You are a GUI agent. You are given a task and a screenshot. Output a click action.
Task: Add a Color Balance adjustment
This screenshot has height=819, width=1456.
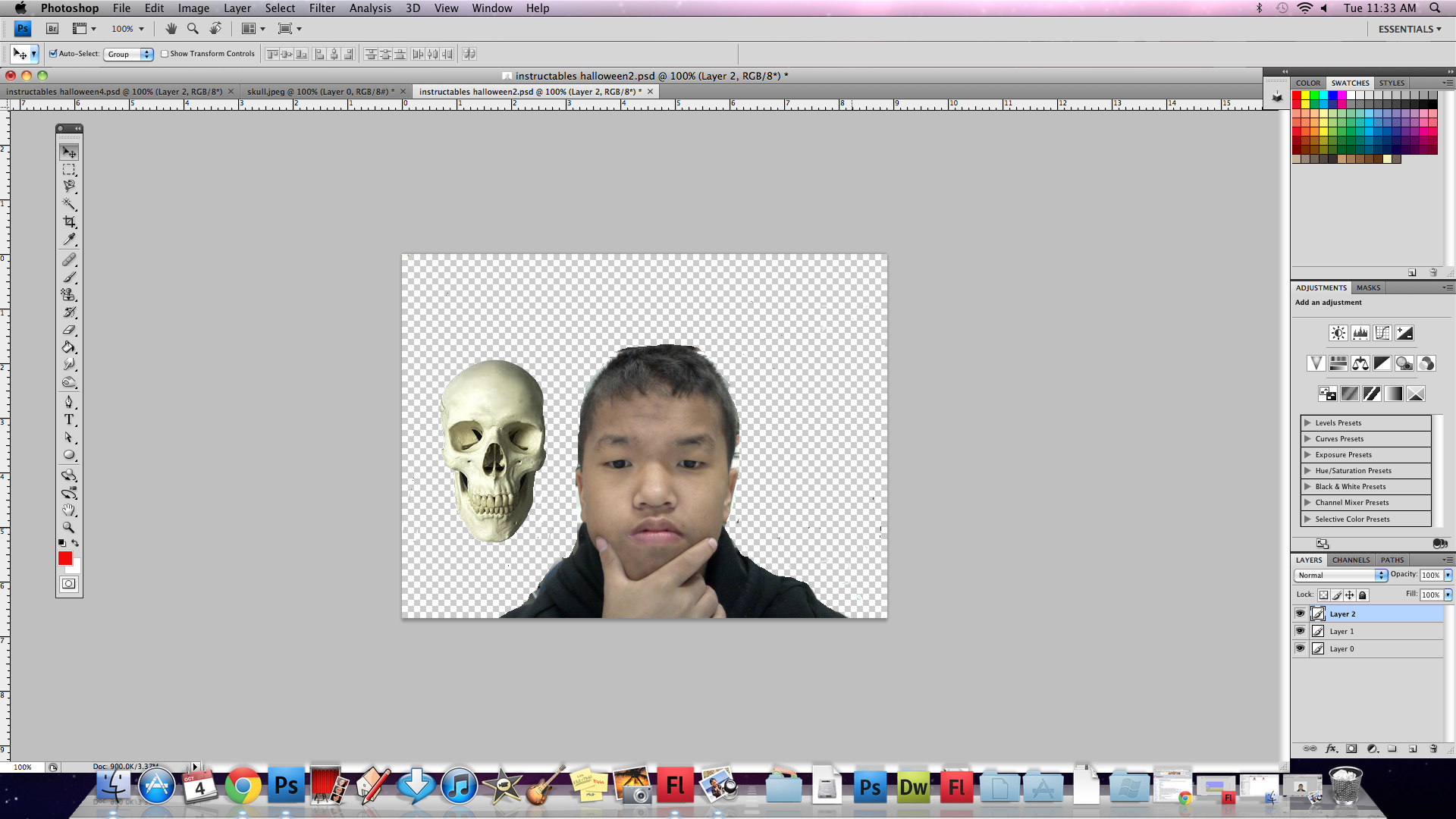tap(1360, 363)
